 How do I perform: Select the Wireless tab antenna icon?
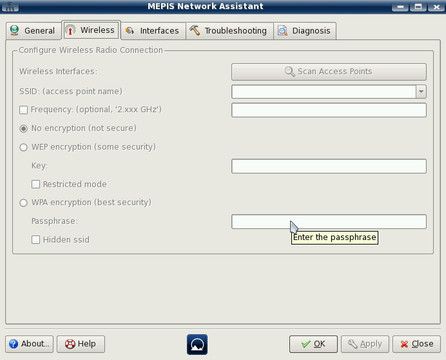click(70, 30)
